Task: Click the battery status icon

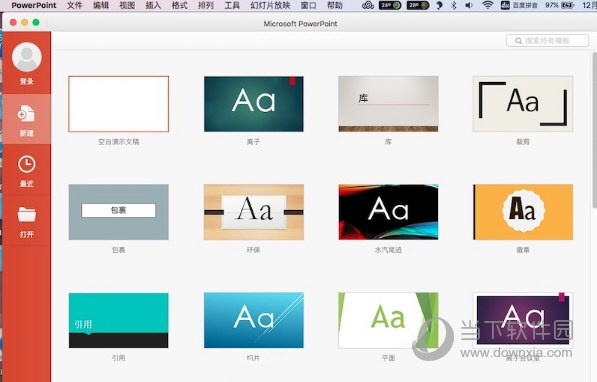Action: 568,5
